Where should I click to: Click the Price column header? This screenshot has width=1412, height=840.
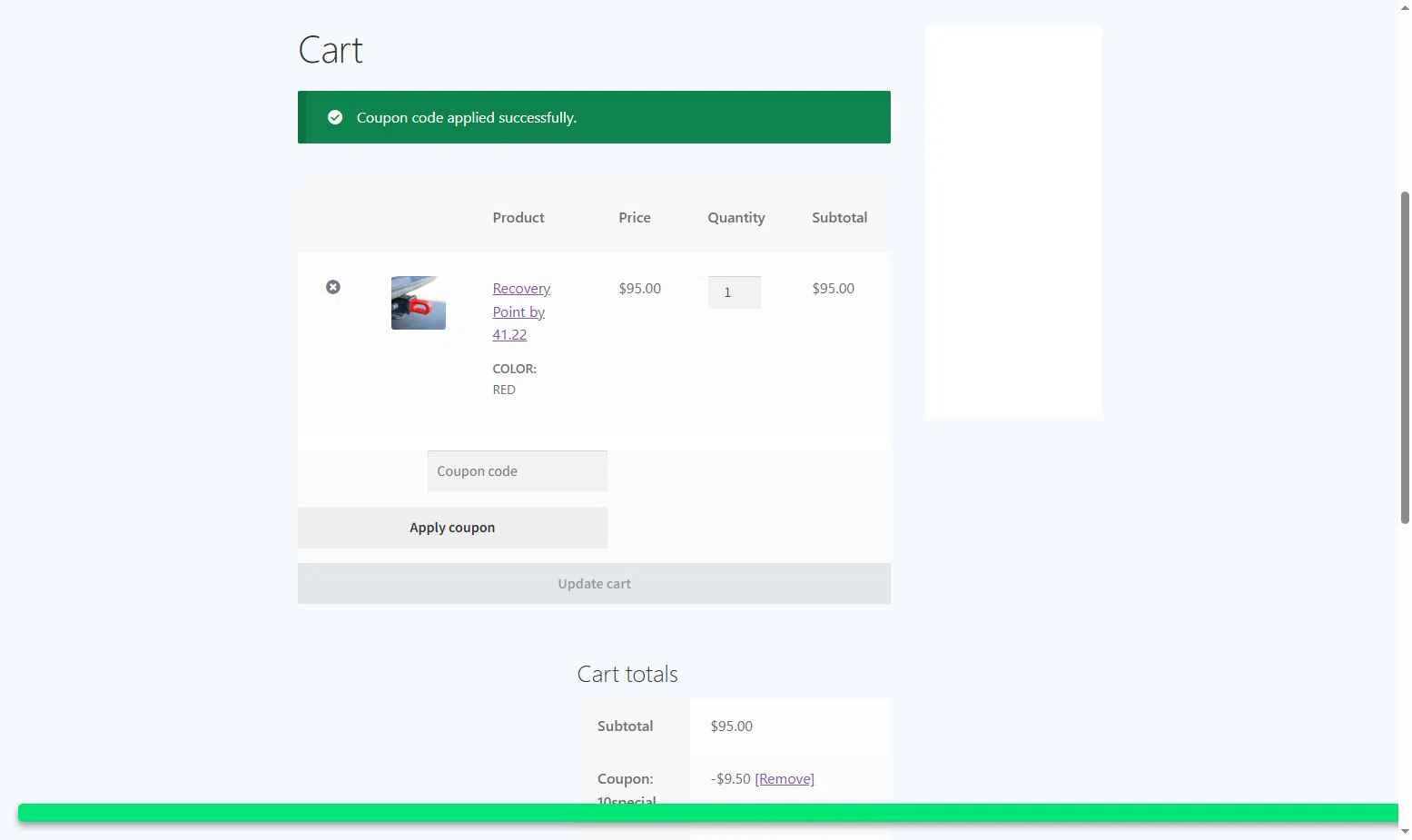pyautogui.click(x=635, y=218)
